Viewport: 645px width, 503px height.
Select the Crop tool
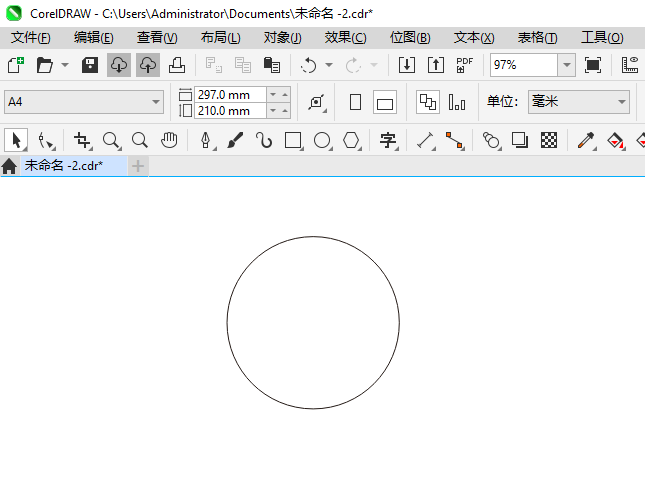coord(83,140)
